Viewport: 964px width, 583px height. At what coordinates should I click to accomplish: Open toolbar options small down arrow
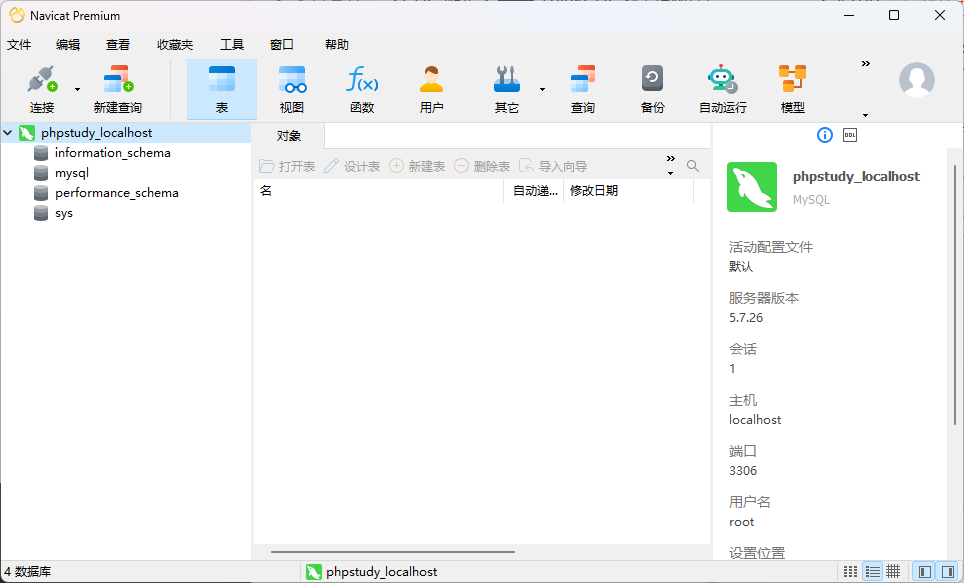coord(866,115)
